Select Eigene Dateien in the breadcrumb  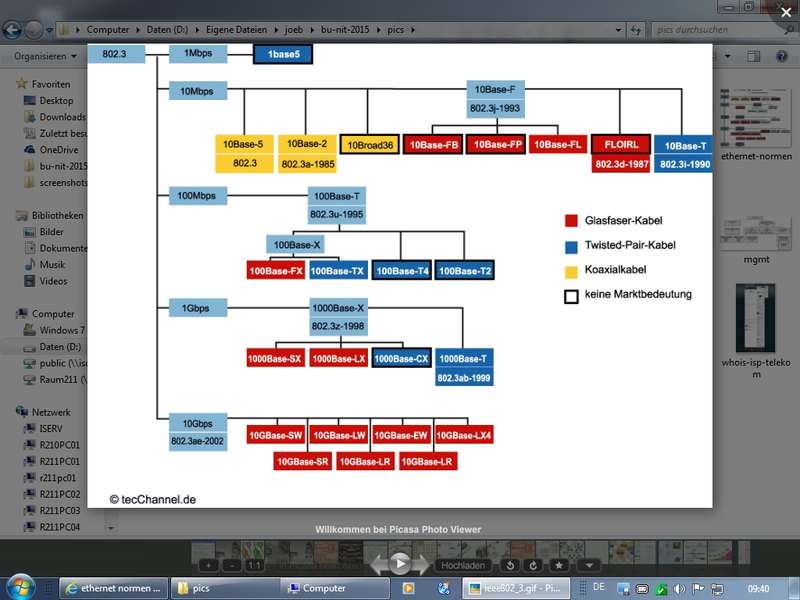coord(236,30)
